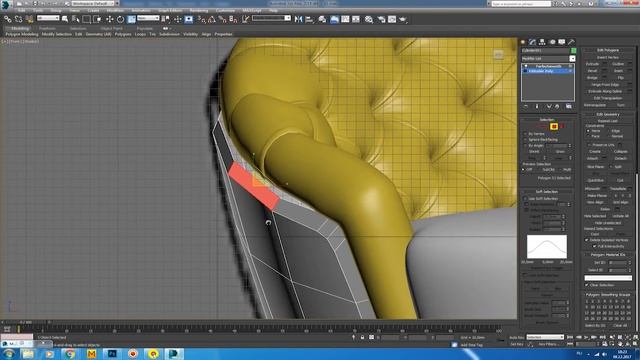Screen dimensions: 640x360
Task: Open reference coordinate system dropdown
Action: pos(148,18)
